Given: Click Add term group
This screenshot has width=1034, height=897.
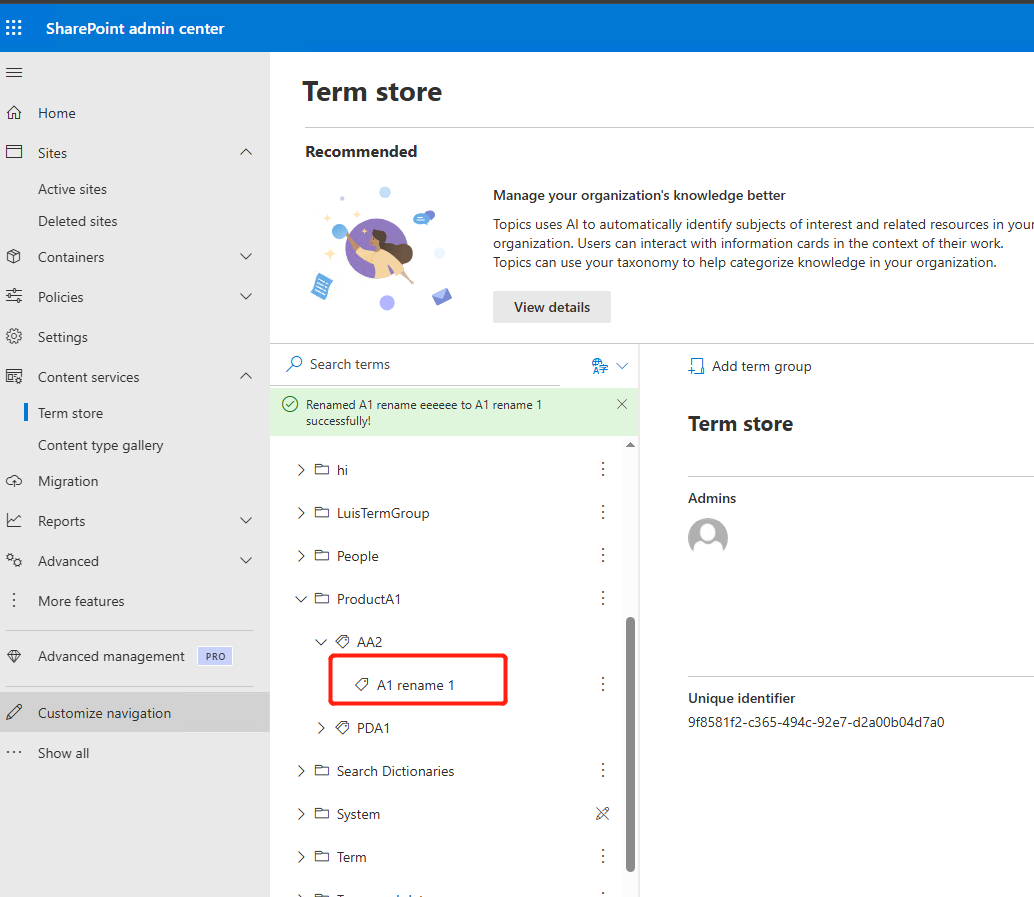Looking at the screenshot, I should tap(750, 366).
